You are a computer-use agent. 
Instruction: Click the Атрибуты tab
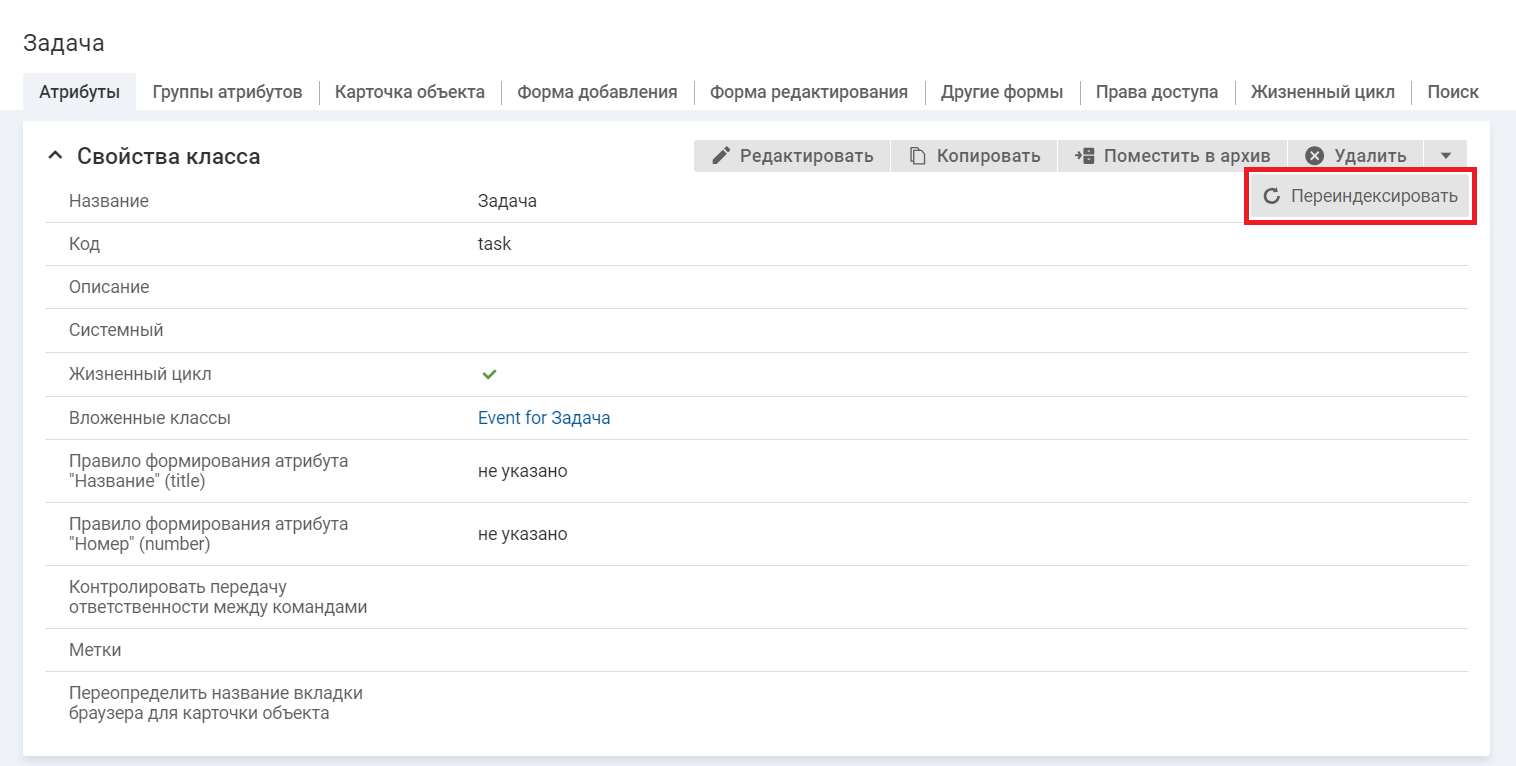click(79, 92)
